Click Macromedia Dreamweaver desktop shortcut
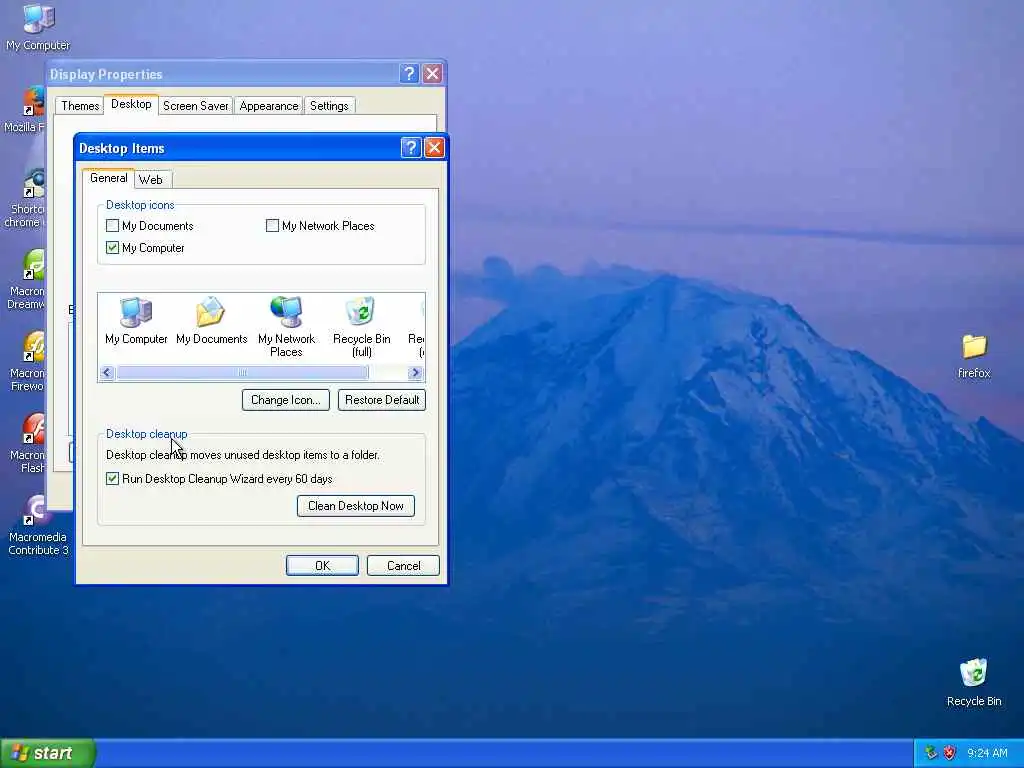The height and width of the screenshot is (768, 1024). pos(26,281)
